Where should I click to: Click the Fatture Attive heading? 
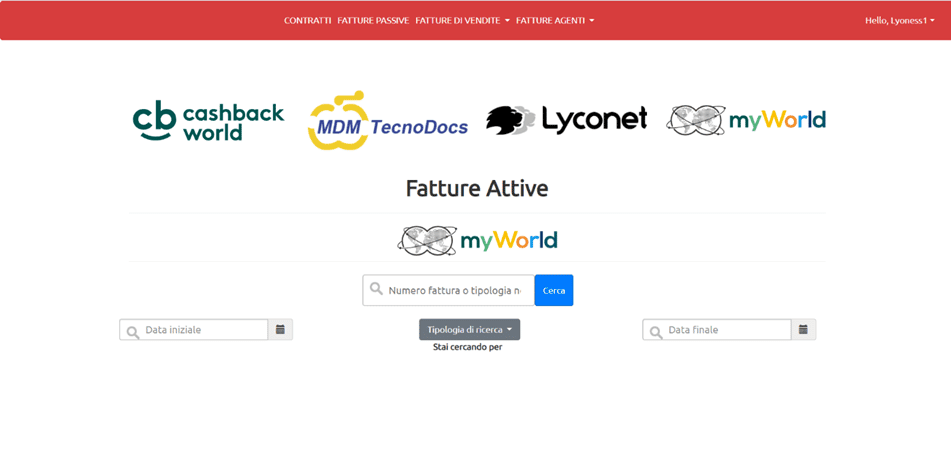click(477, 189)
